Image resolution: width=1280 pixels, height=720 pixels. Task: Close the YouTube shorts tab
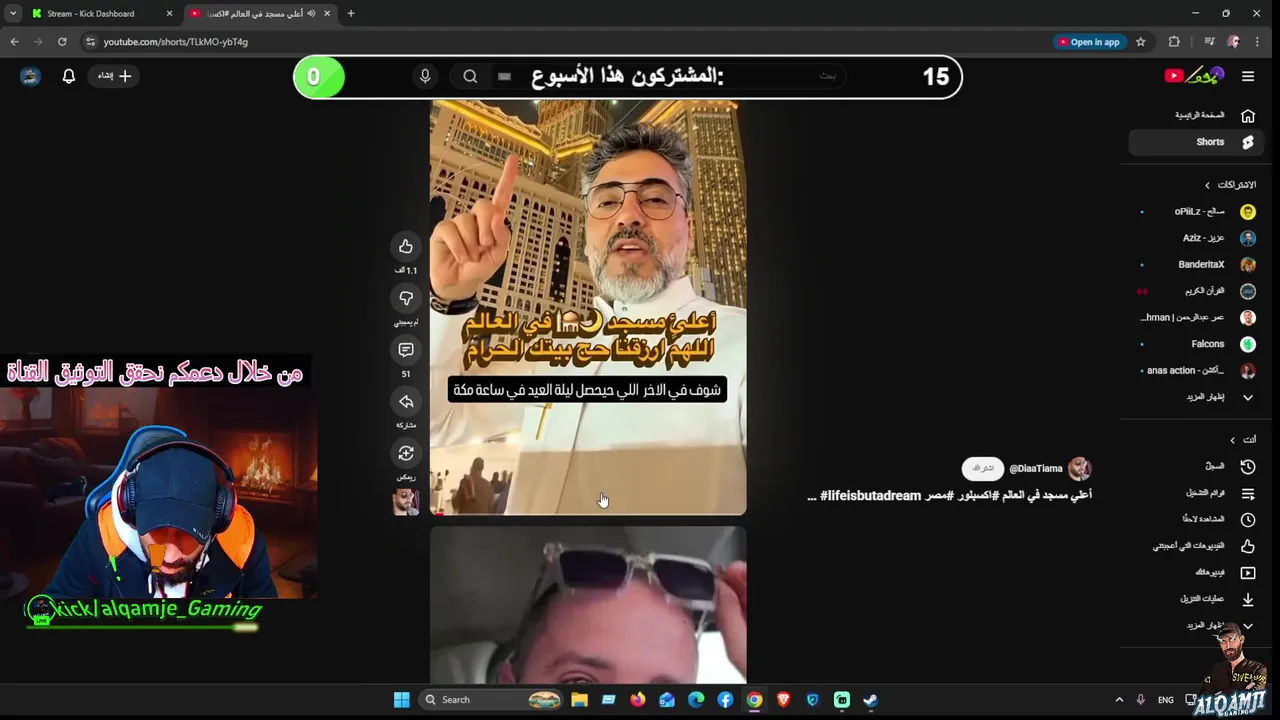pyautogui.click(x=327, y=13)
